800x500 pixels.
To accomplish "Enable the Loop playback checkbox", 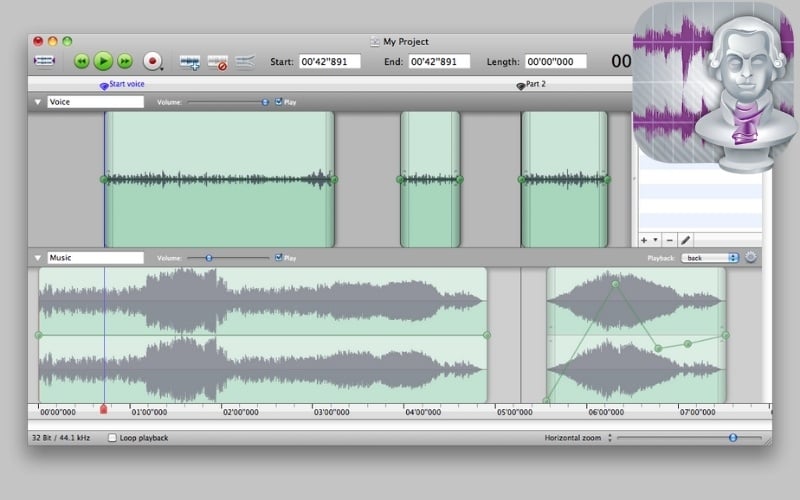I will (x=112, y=438).
